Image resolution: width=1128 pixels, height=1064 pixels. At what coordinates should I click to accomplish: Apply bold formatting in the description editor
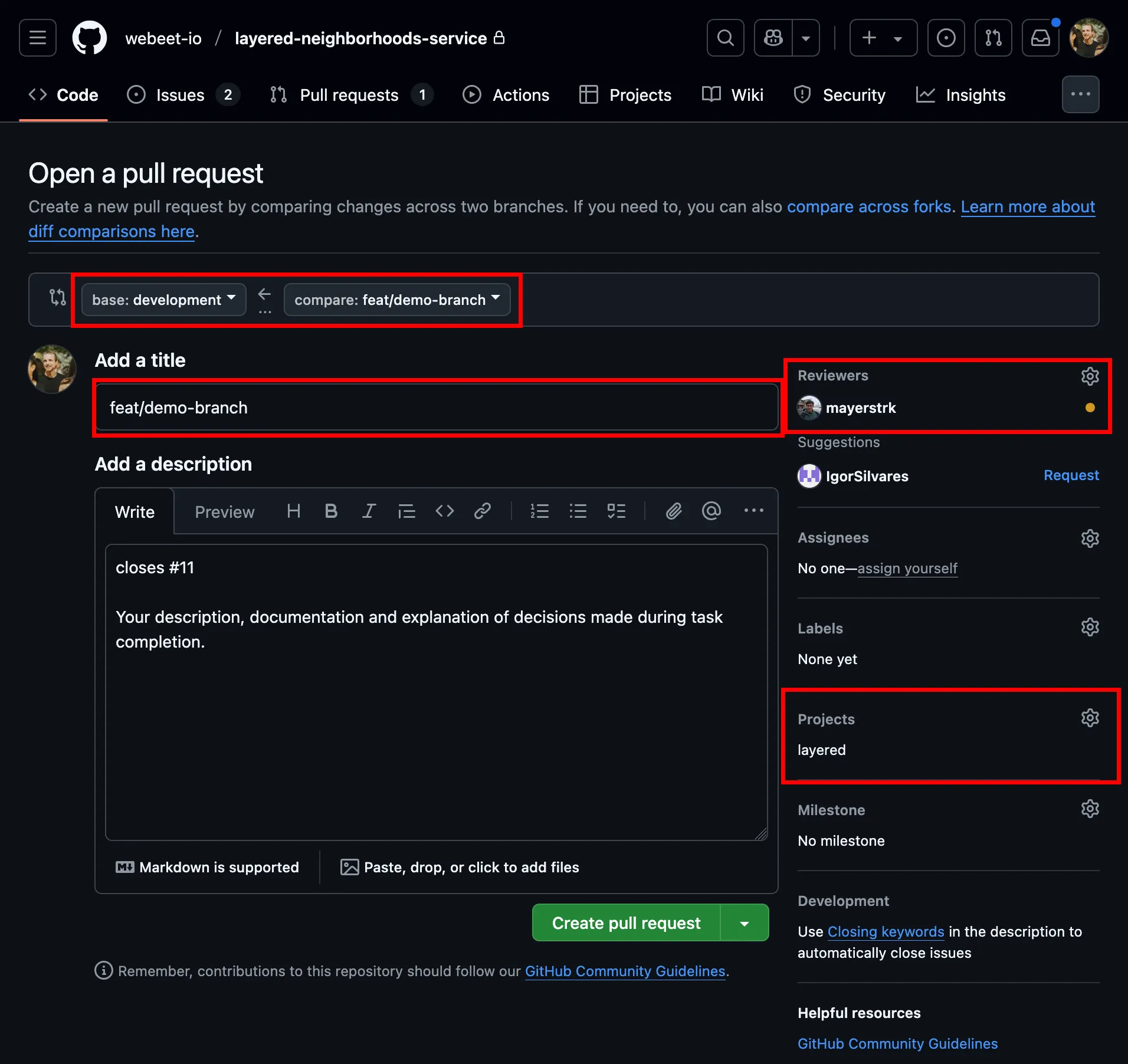(331, 511)
